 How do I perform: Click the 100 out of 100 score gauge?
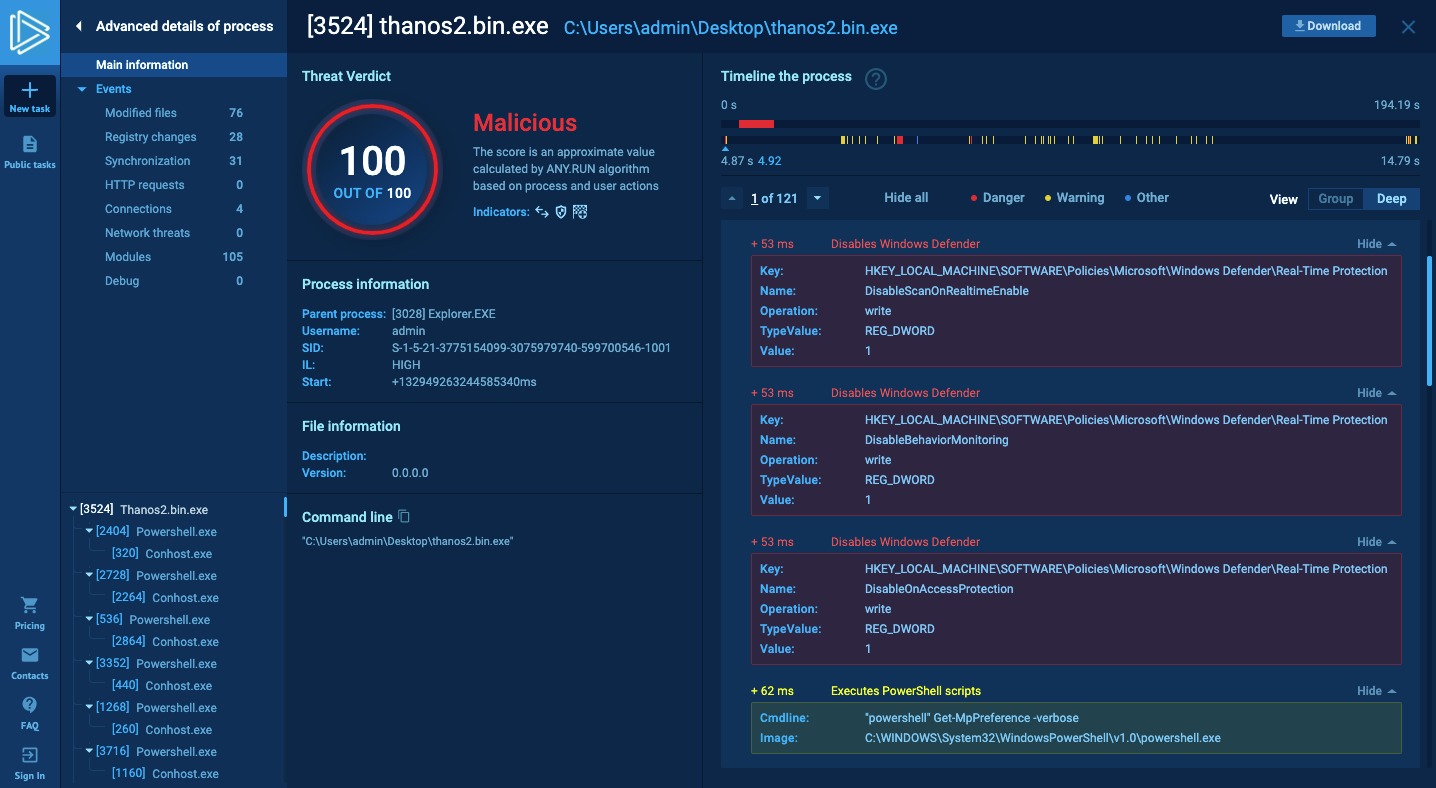(x=372, y=167)
